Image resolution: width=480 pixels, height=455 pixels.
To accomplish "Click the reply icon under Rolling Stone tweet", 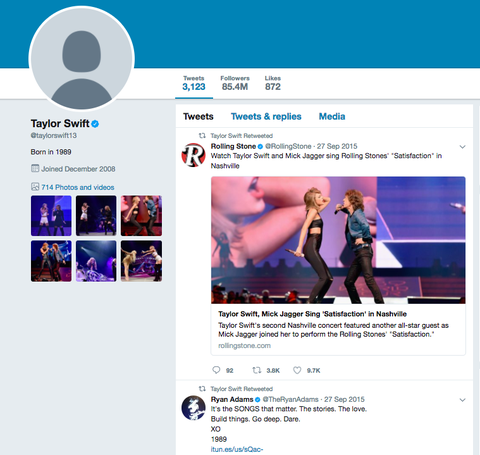I will [216, 370].
